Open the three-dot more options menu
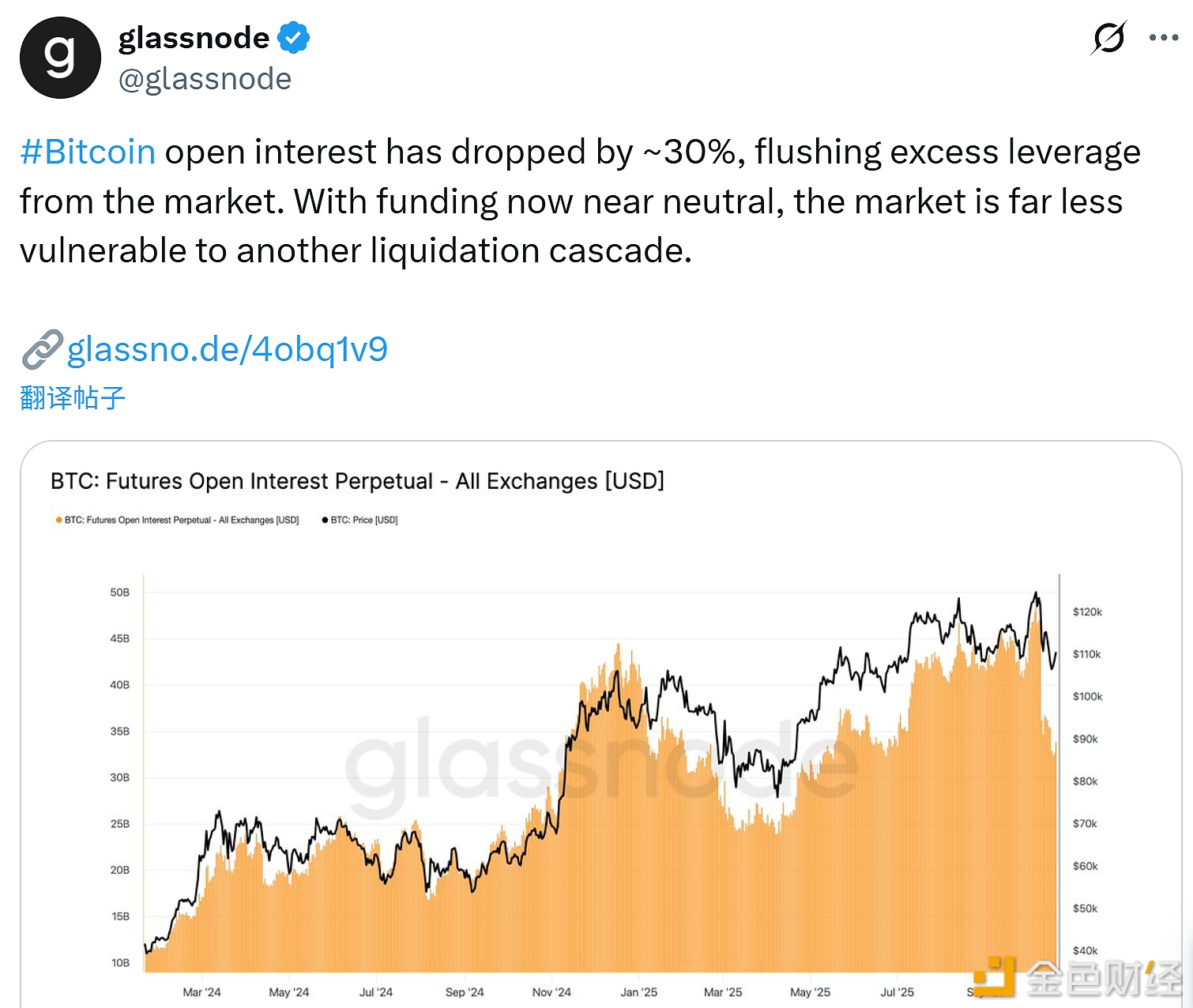 (1163, 37)
